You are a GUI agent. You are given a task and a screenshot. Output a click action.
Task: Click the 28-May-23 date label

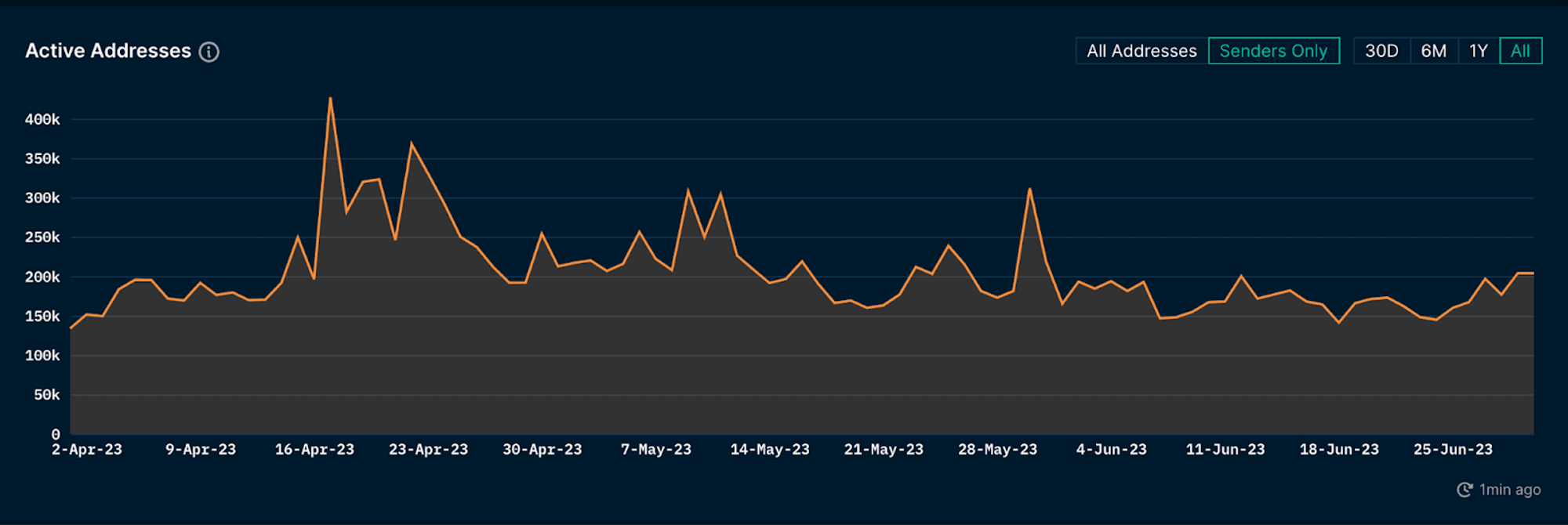997,450
